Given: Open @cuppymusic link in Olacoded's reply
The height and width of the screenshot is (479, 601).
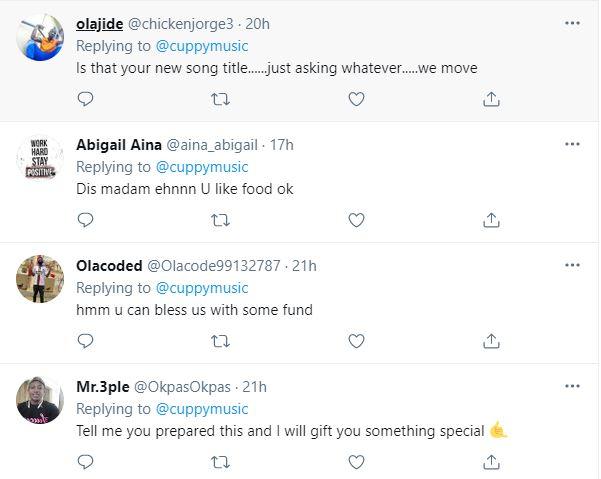Looking at the screenshot, I should click(x=202, y=288).
